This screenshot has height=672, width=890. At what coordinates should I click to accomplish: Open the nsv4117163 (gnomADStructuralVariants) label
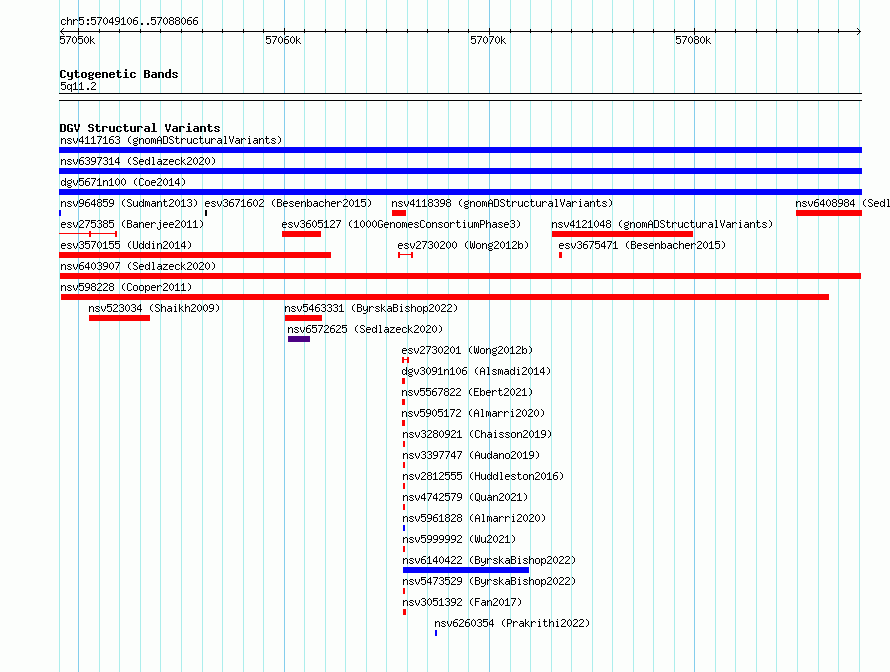tap(171, 140)
